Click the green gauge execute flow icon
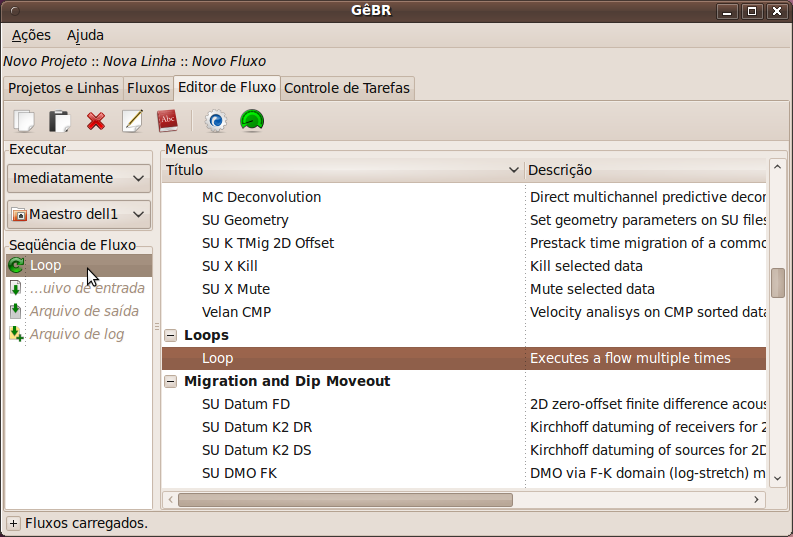793x537 pixels. pyautogui.click(x=252, y=121)
